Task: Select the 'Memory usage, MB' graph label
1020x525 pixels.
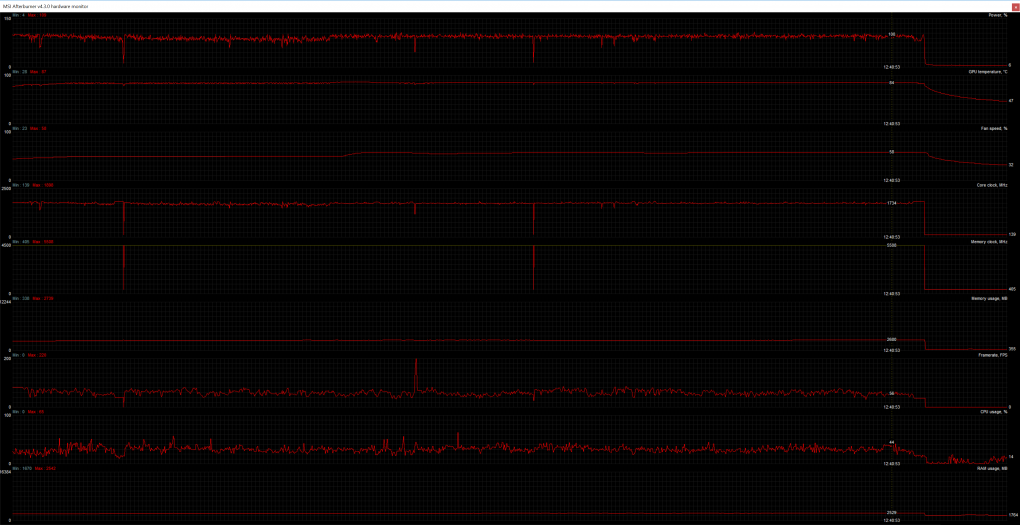Action: (x=989, y=299)
